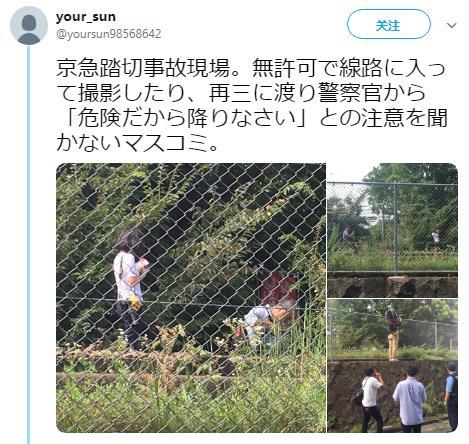Viewport: 469px width, 444px height.
Task: Click uniformed officer at photo edge
Action: point(451,396)
